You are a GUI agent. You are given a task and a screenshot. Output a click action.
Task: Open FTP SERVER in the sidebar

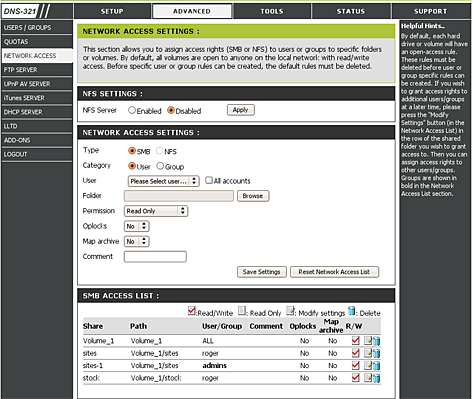(x=37, y=70)
